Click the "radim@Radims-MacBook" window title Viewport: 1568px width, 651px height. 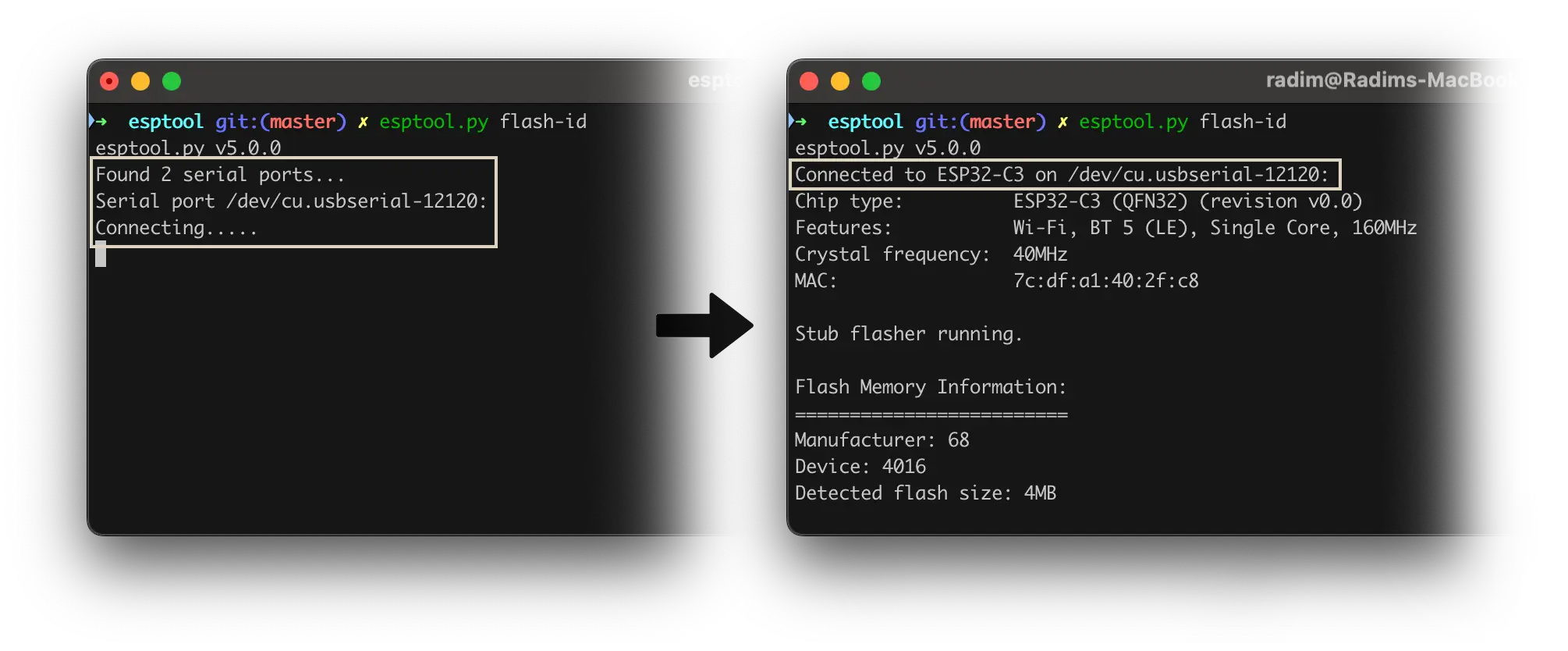[1393, 80]
